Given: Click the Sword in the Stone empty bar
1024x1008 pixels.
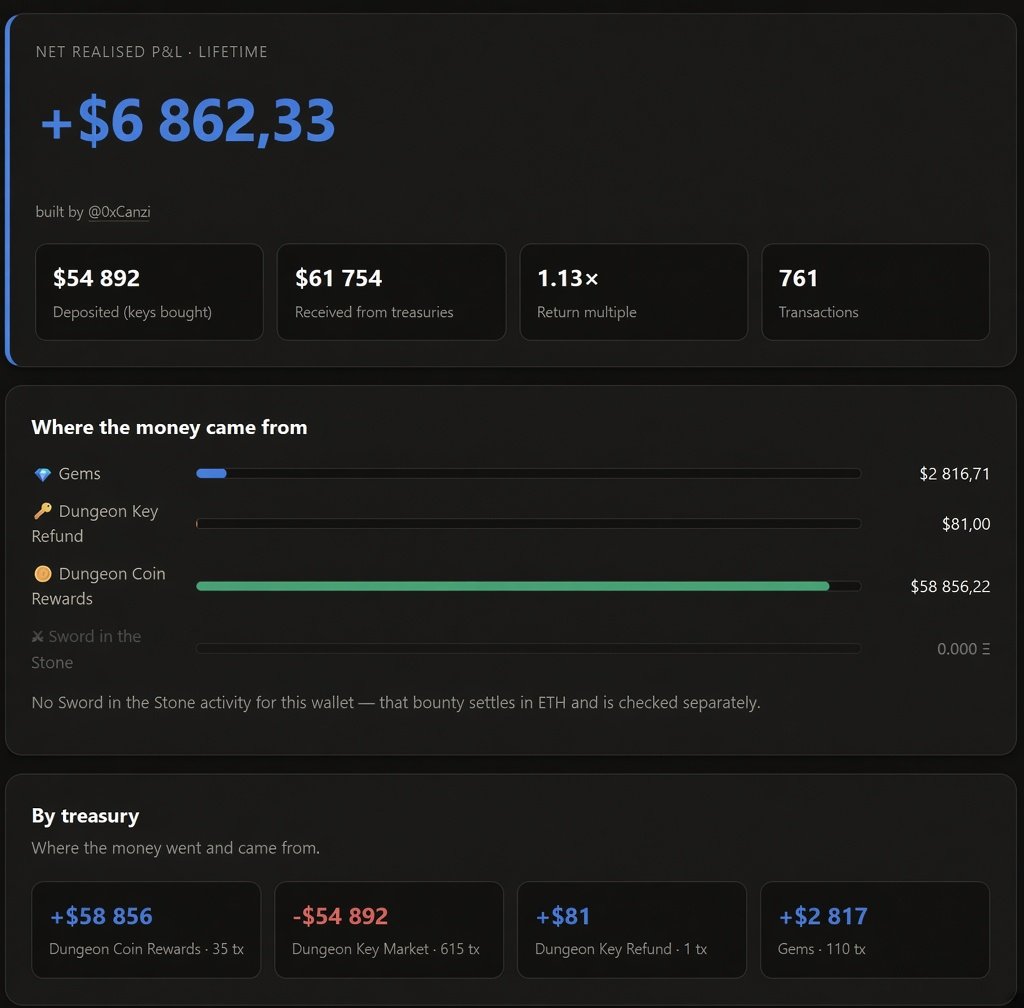Looking at the screenshot, I should click(528, 648).
